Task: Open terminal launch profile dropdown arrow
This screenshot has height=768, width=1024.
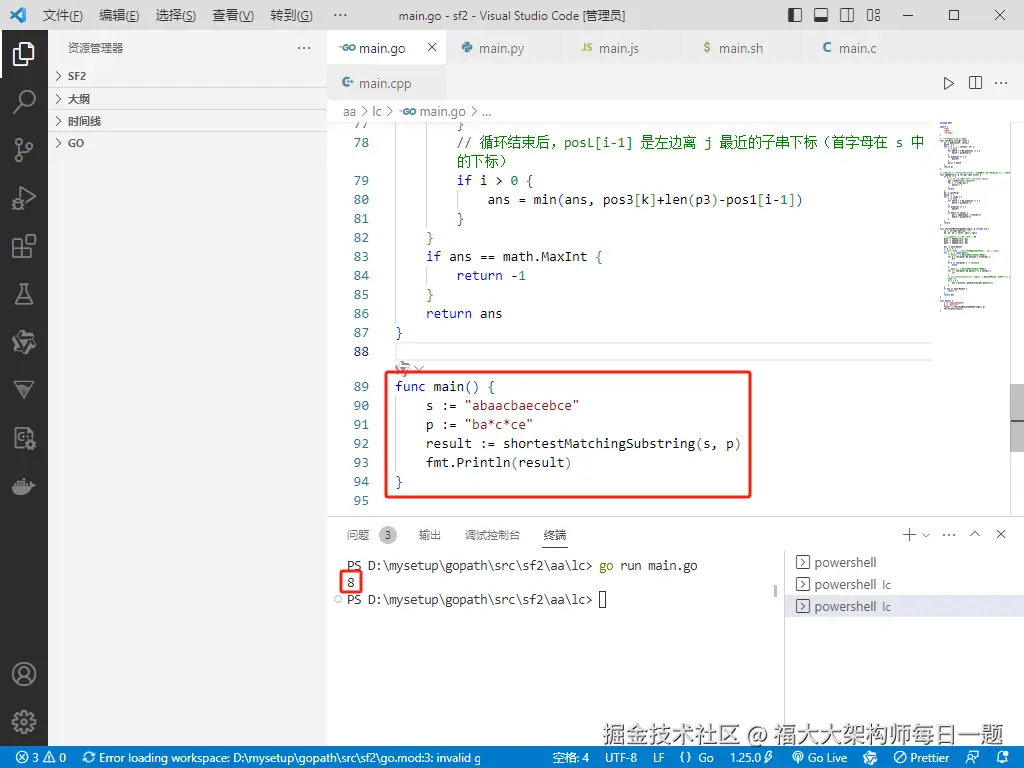Action: pos(926,535)
